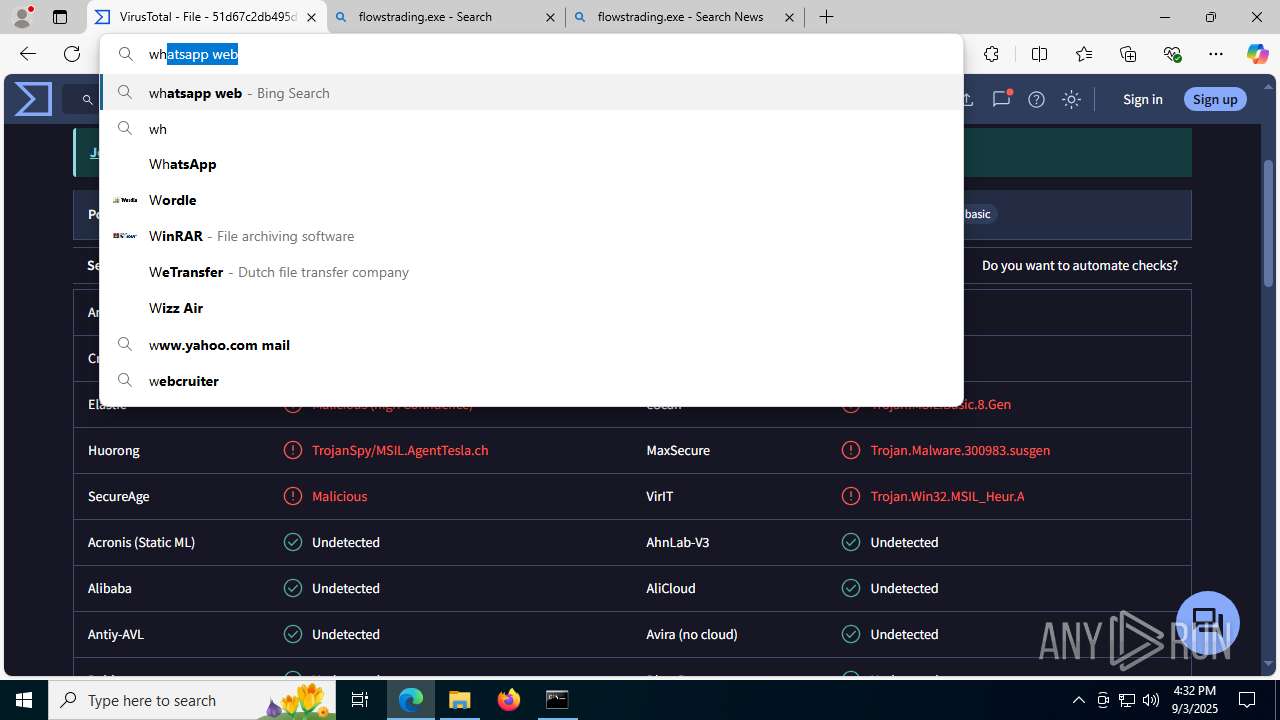Switch to the flowstrading.exe - Search tab
Screen dimensions: 1280x720
click(445, 17)
